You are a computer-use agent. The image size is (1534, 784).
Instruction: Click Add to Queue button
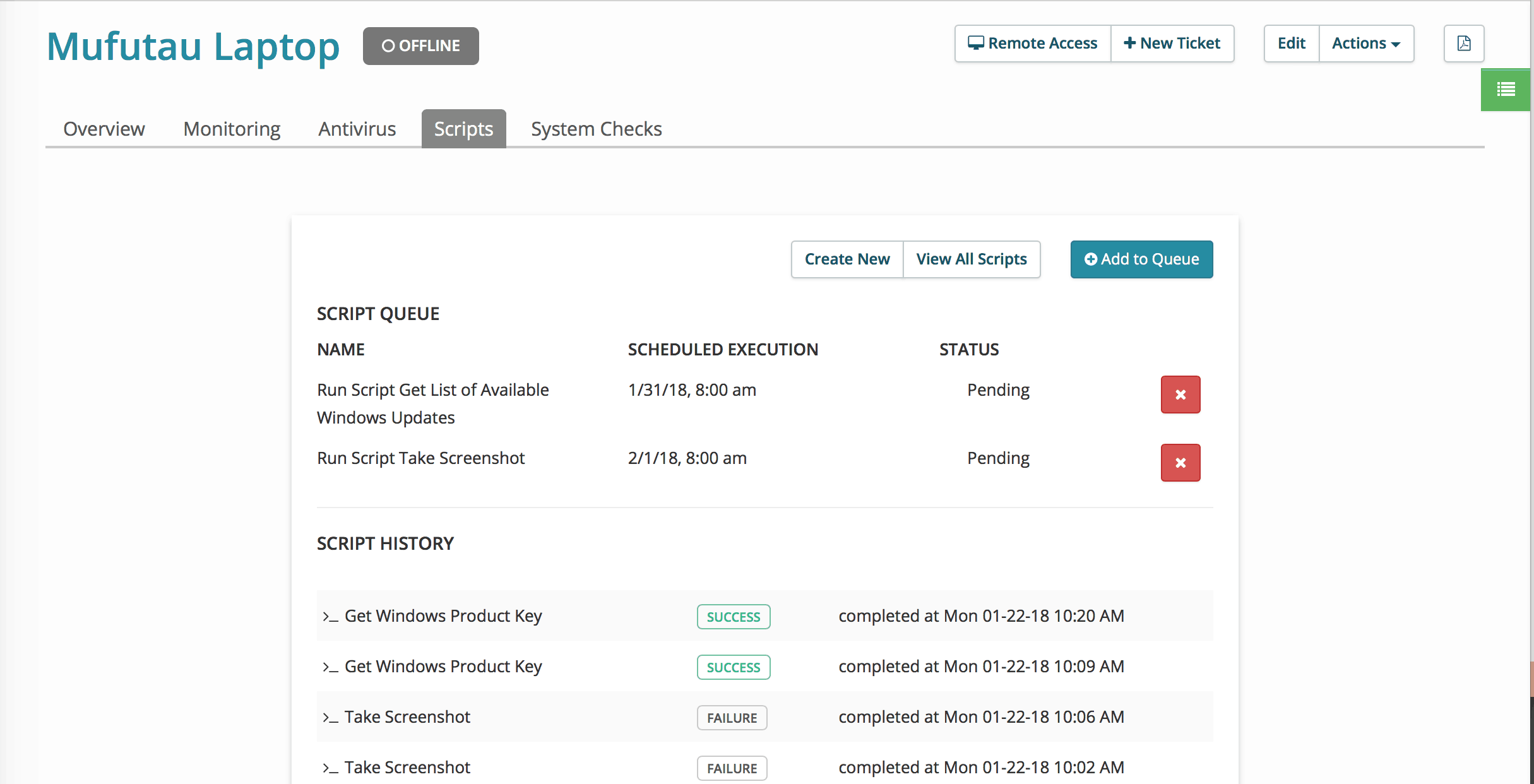point(1141,259)
